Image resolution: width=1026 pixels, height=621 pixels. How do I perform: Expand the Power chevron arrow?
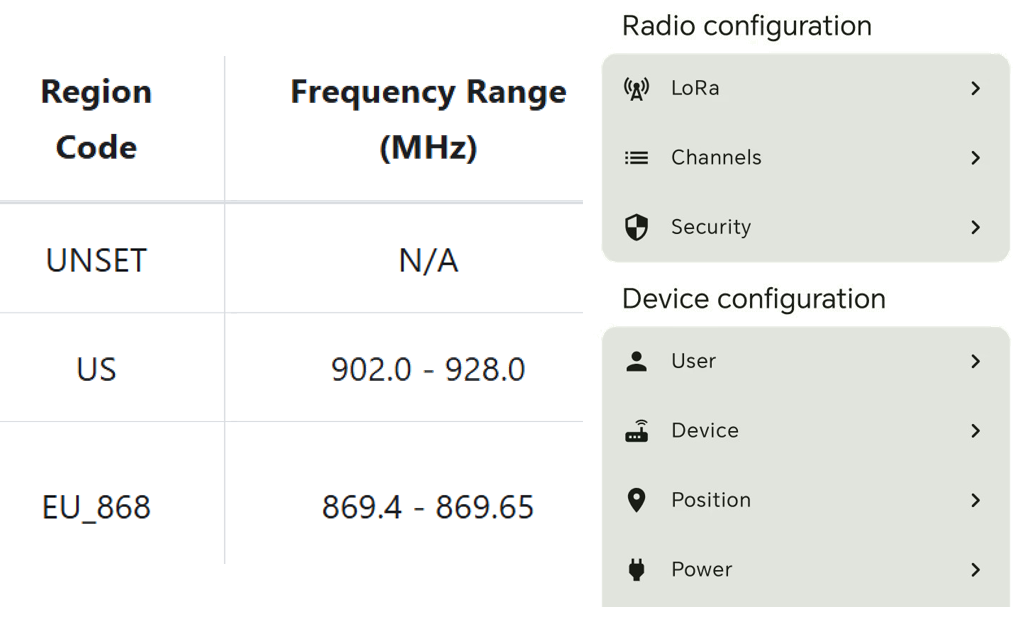[x=975, y=570]
